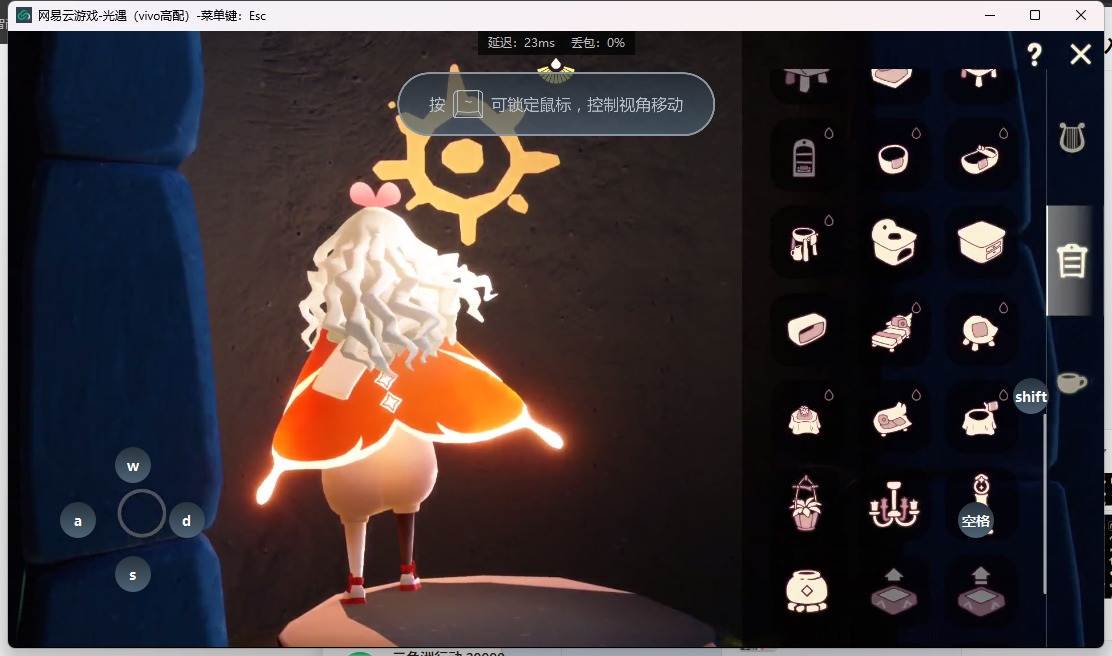Viewport: 1112px width, 656px height.
Task: Select the hanging potted plant icon
Action: point(806,504)
